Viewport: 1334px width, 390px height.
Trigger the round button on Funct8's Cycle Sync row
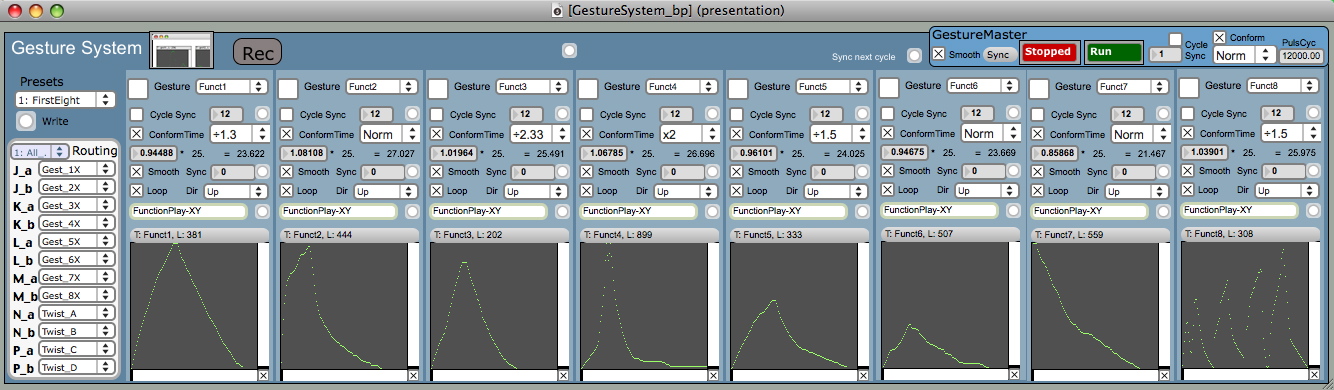coord(1313,114)
